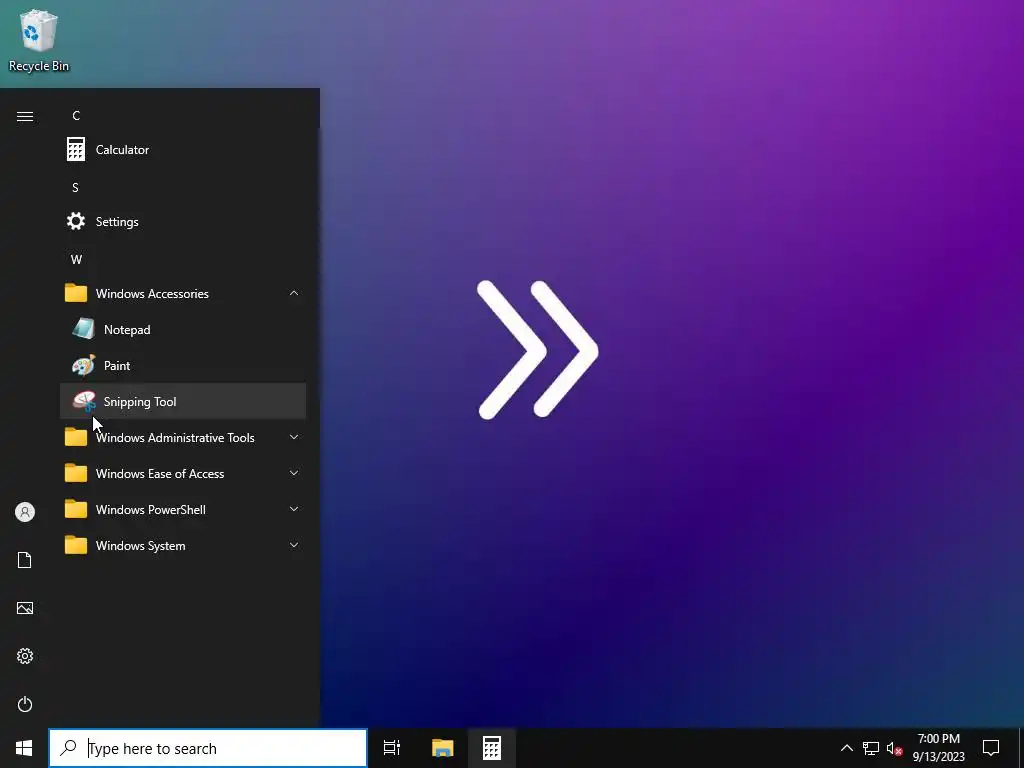The height and width of the screenshot is (768, 1024).
Task: Click the 'Windows System' folder label
Action: click(140, 545)
